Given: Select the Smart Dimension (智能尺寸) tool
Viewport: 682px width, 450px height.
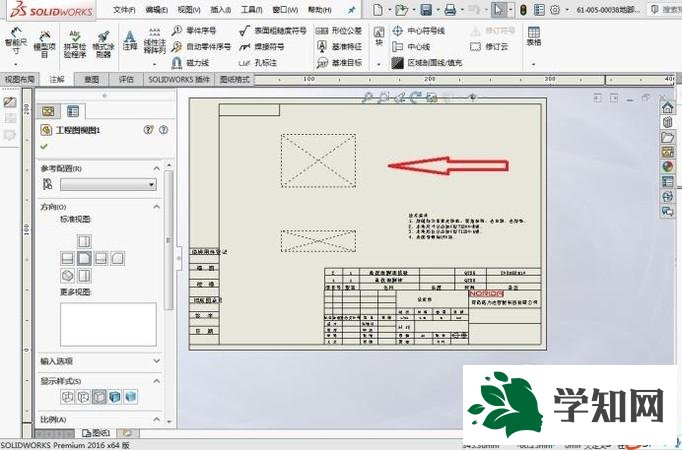Looking at the screenshot, I should (x=16, y=41).
